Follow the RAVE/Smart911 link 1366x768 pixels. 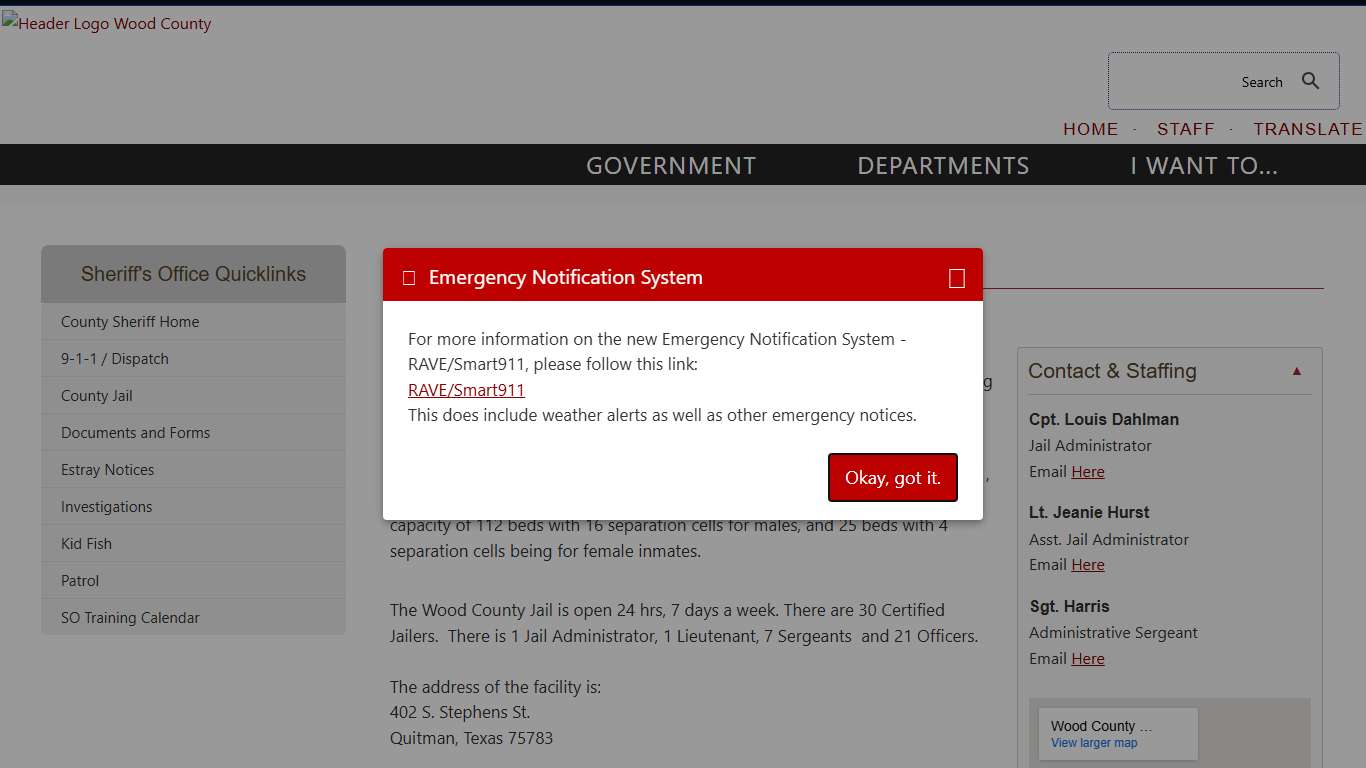[x=466, y=390]
